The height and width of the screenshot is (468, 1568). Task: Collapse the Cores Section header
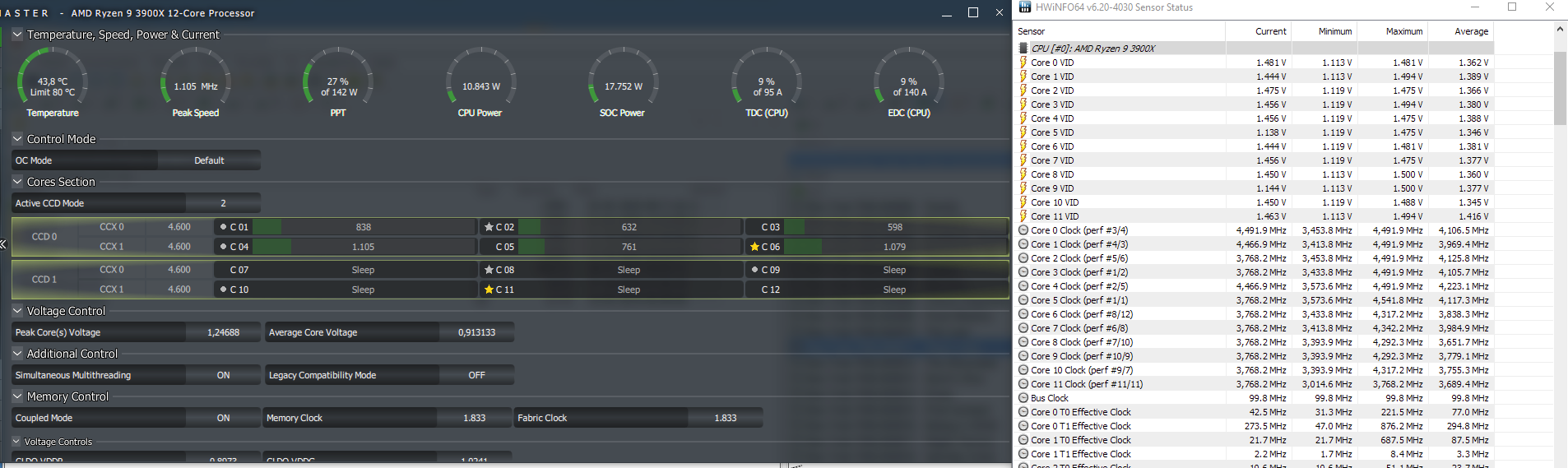pos(17,182)
